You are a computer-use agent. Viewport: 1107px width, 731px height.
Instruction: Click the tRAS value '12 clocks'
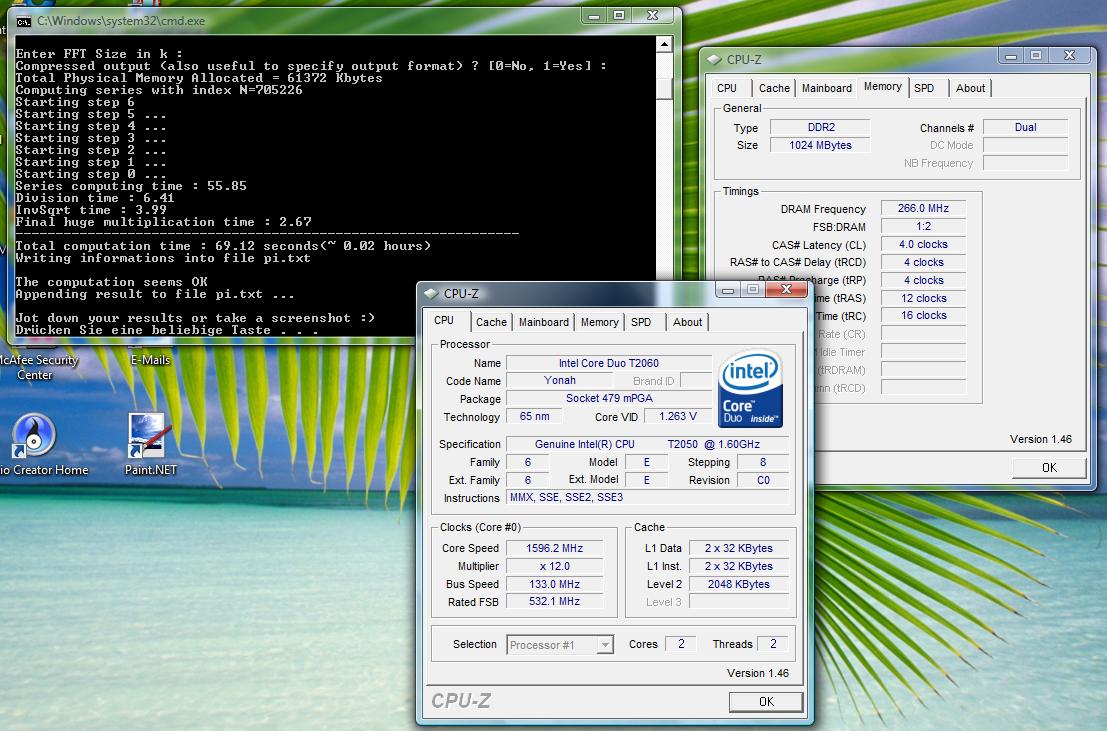[x=923, y=298]
